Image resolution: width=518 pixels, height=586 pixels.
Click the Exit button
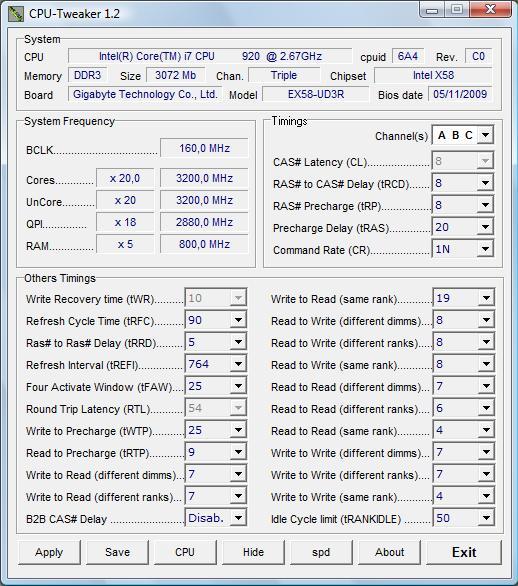[x=464, y=552]
